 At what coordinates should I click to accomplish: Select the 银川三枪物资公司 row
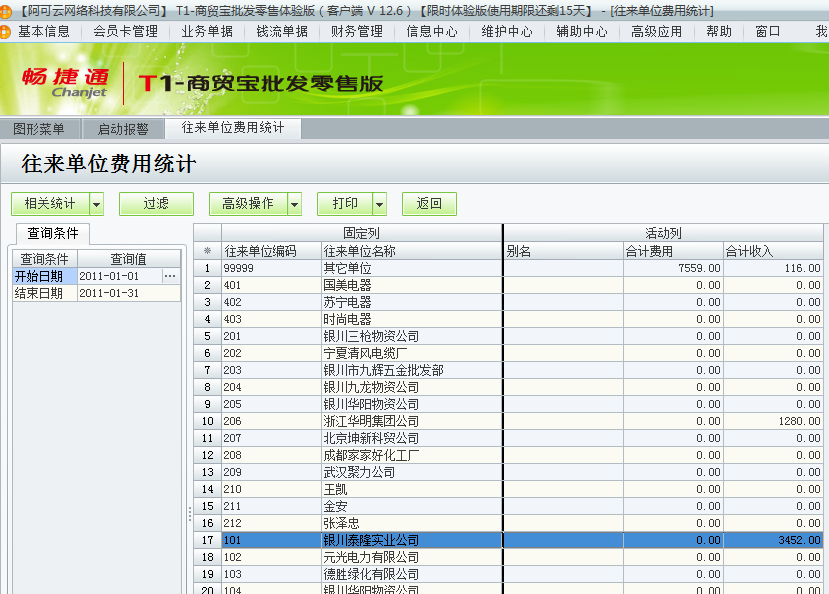click(509, 336)
